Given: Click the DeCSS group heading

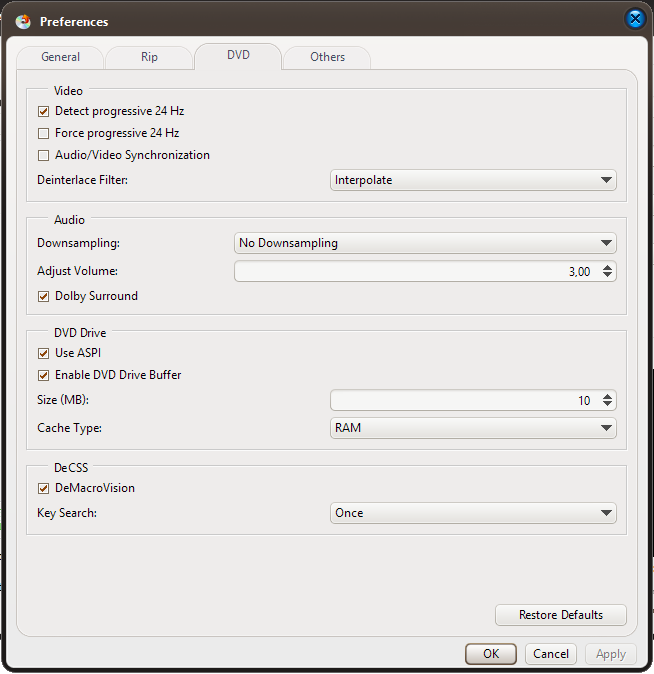Looking at the screenshot, I should [71, 467].
